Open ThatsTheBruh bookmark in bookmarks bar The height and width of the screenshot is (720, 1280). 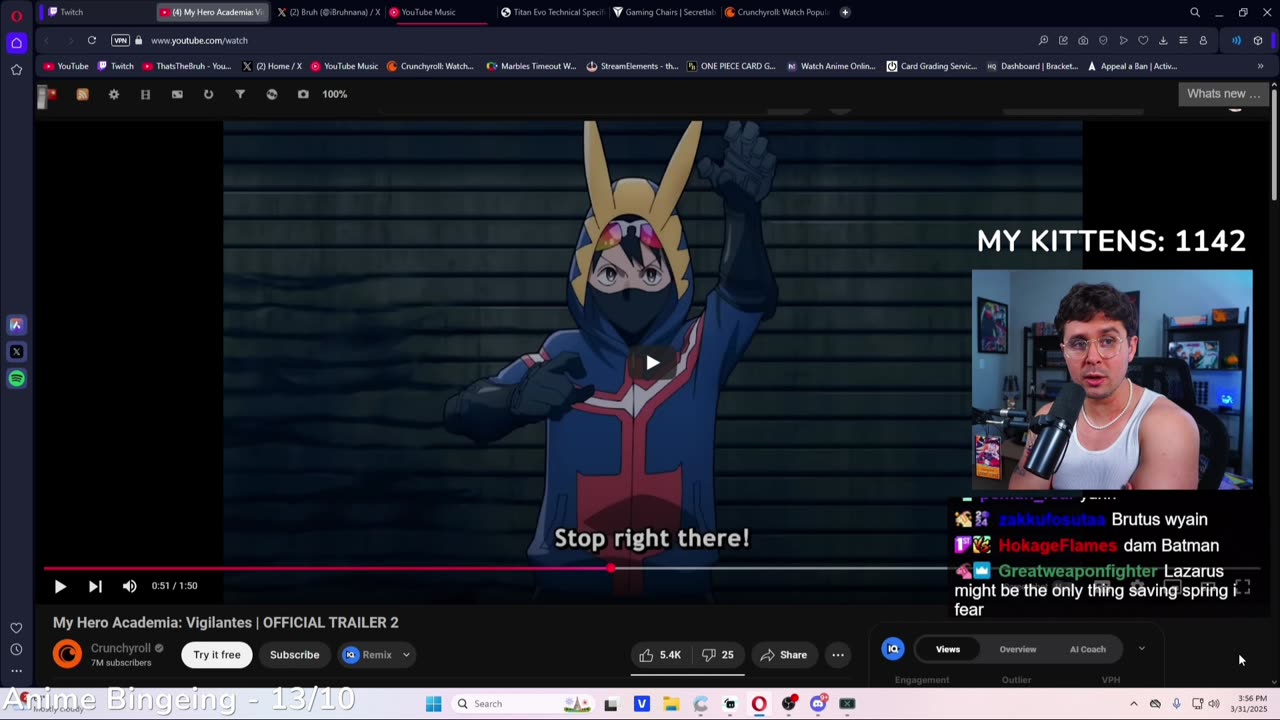[x=187, y=66]
